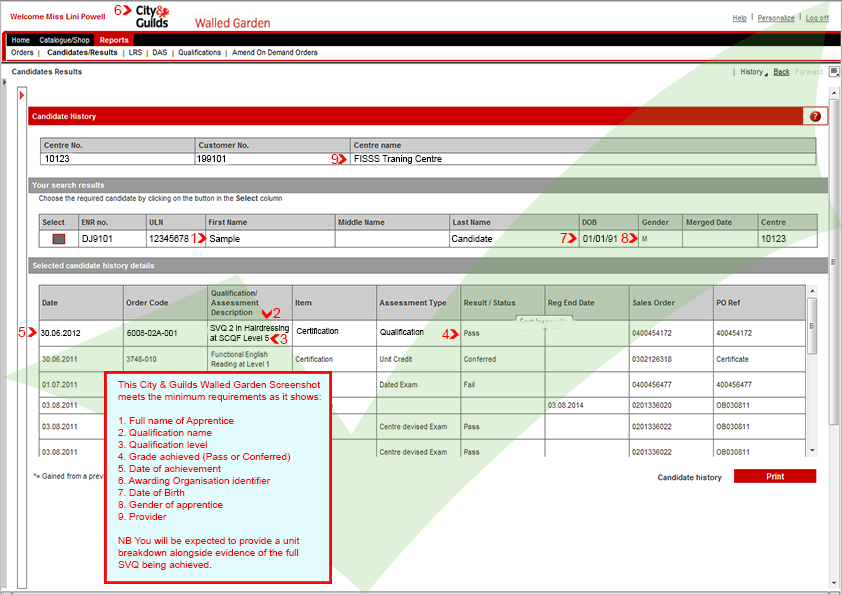Click the order code 6008-02A-001

pyautogui.click(x=152, y=333)
